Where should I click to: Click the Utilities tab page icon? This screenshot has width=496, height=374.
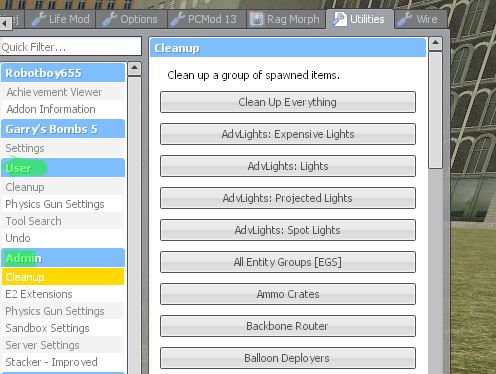[x=340, y=19]
